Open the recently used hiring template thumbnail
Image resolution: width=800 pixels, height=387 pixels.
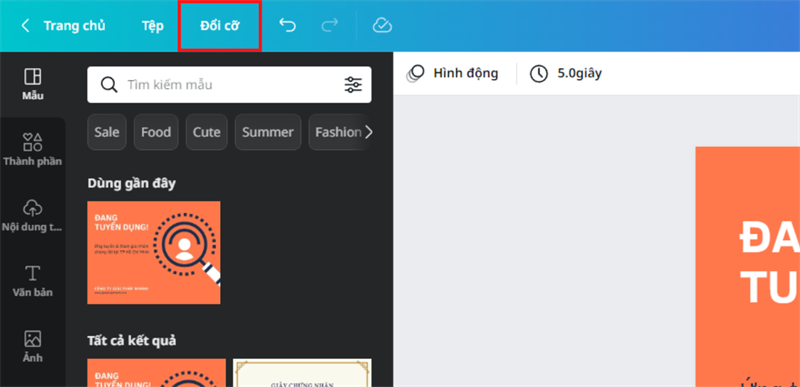[154, 252]
